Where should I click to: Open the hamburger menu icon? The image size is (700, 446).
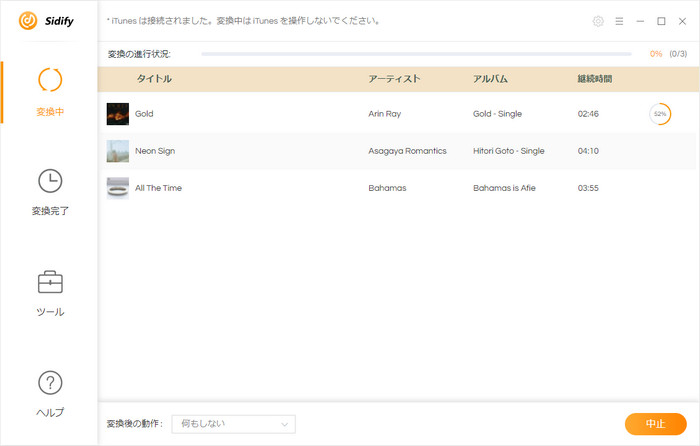[619, 21]
